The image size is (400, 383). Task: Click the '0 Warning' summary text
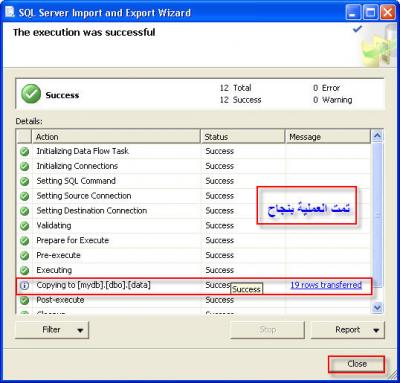(x=332, y=100)
